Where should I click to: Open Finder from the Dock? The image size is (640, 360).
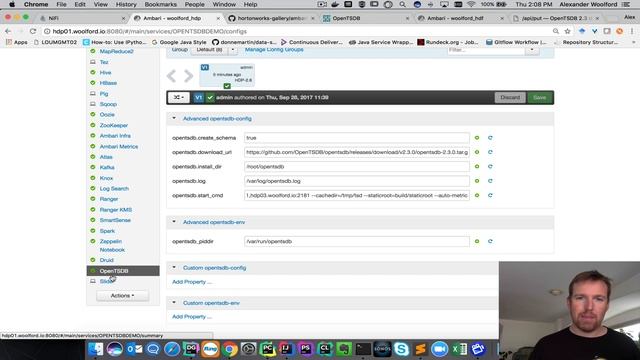click(x=96, y=349)
